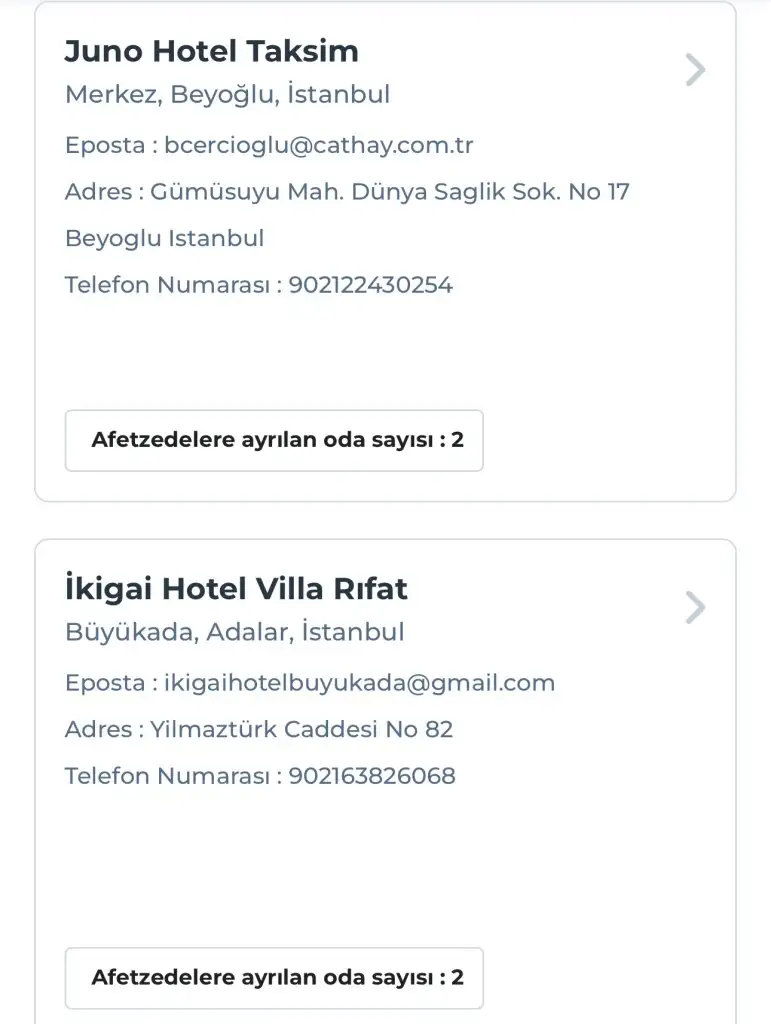Click the Eposta label in Juno Hotel card
771x1024 pixels.
point(105,145)
